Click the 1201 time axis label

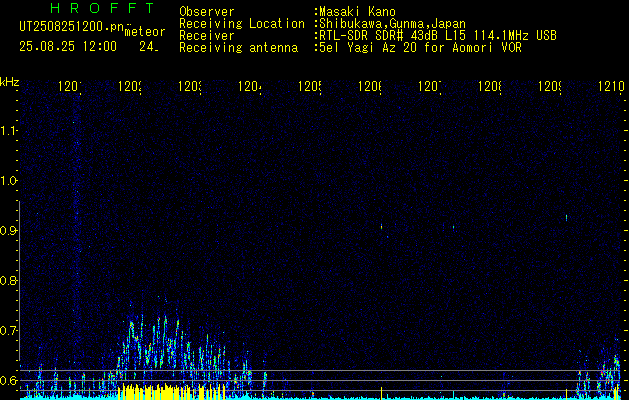[x=70, y=86]
